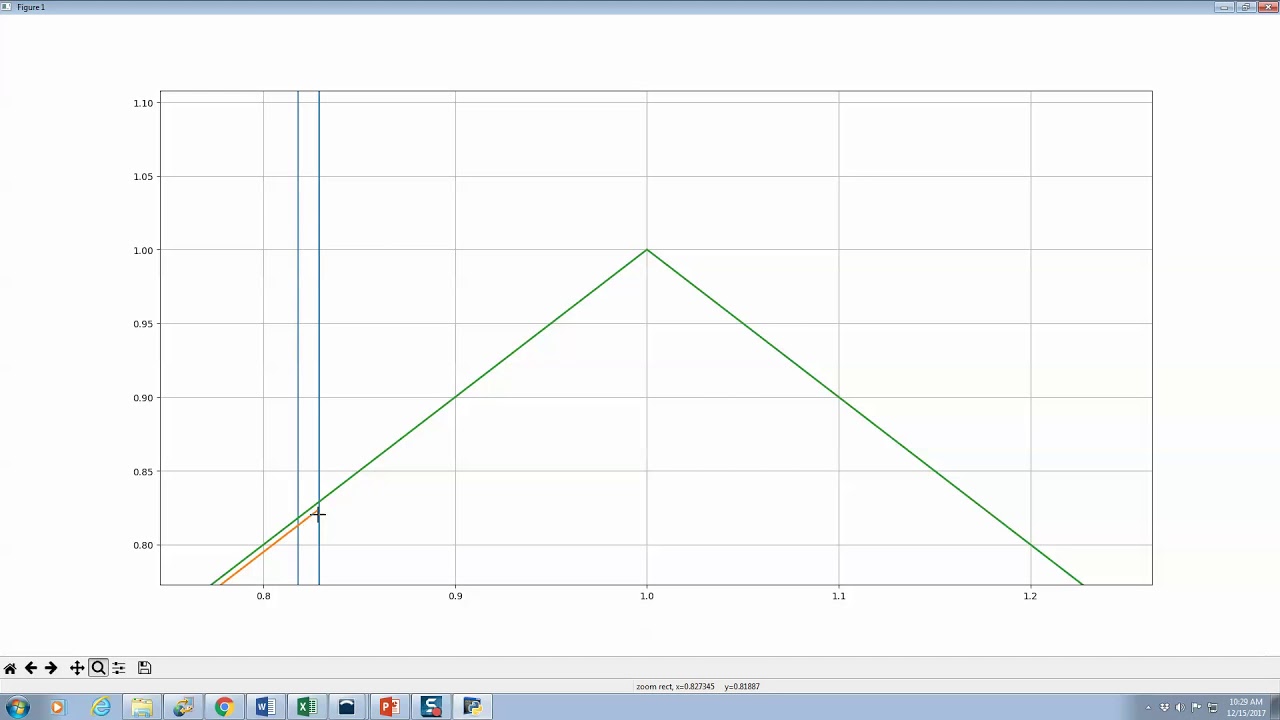Open the screen recorder taskbar app

[x=431, y=708]
